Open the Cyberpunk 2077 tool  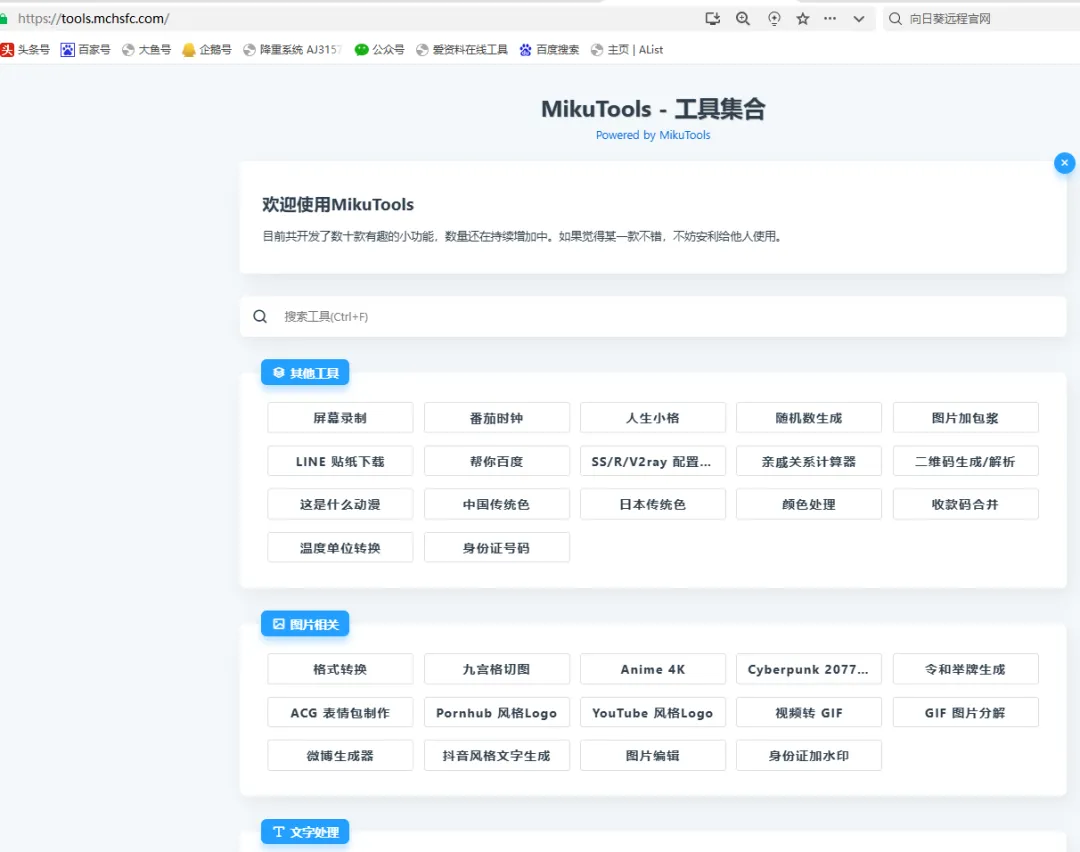(x=809, y=669)
